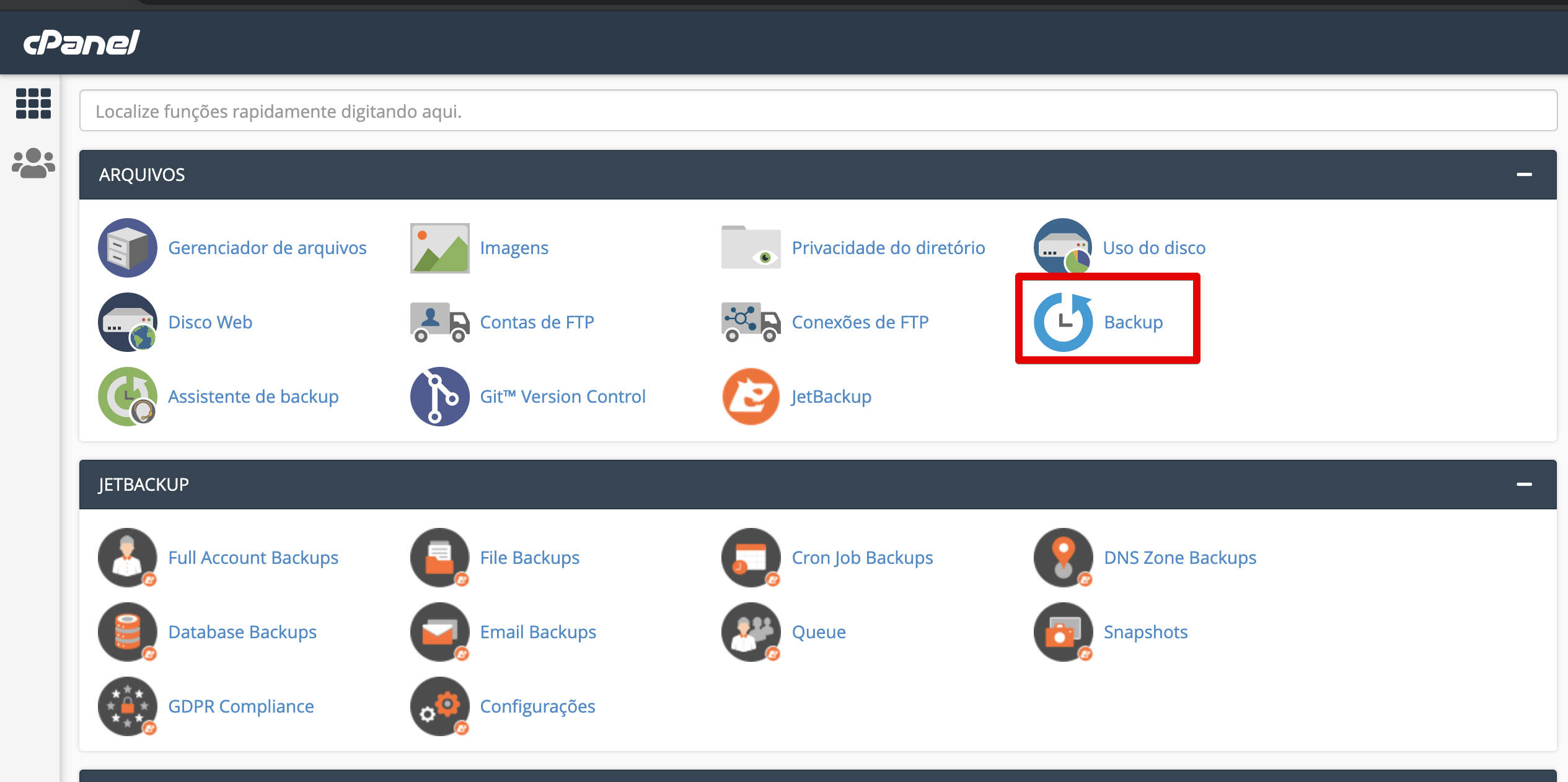Open the Privacidade do diretório link

[x=888, y=248]
